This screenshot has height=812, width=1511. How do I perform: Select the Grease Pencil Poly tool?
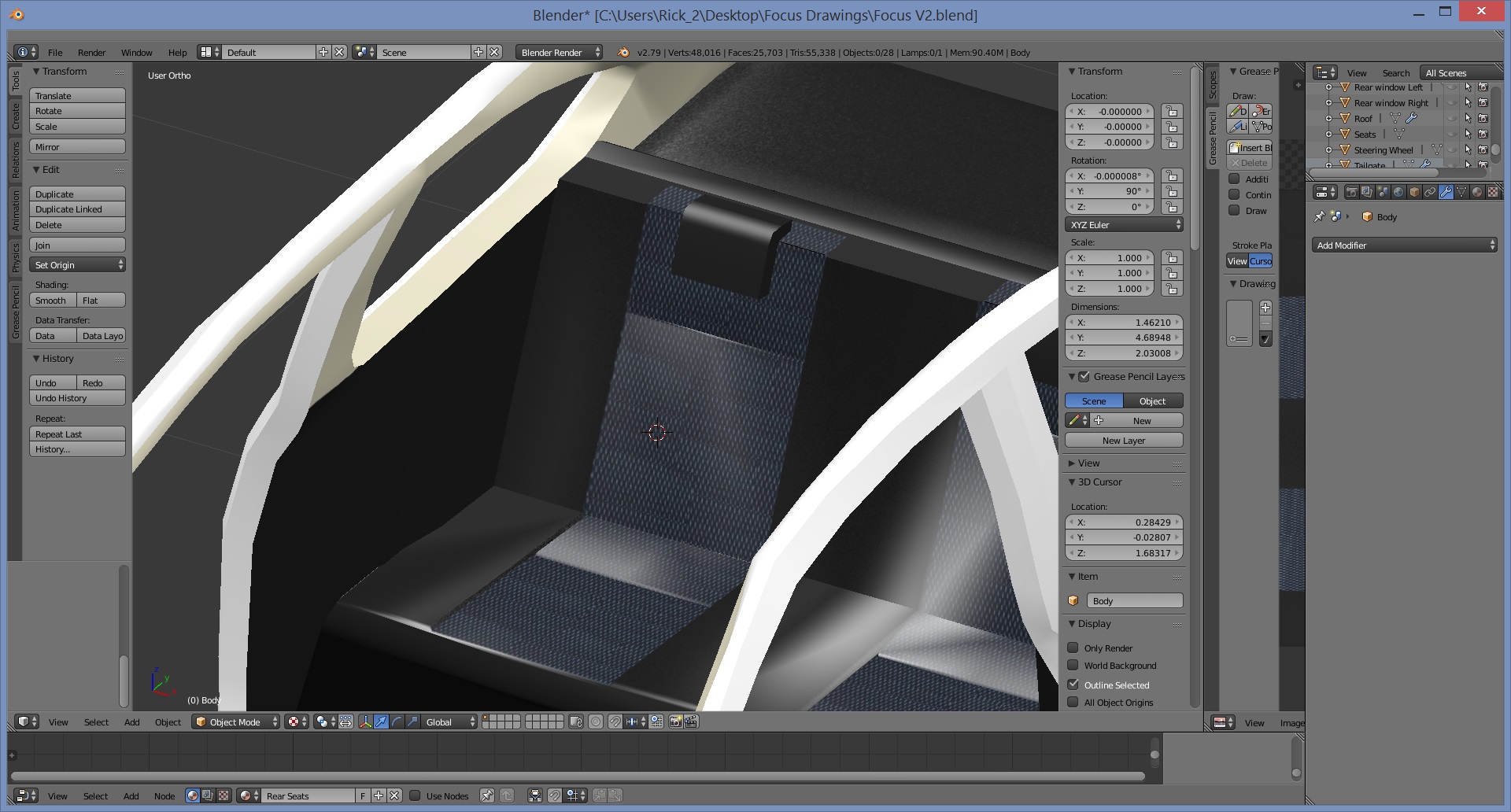pyautogui.click(x=1261, y=127)
